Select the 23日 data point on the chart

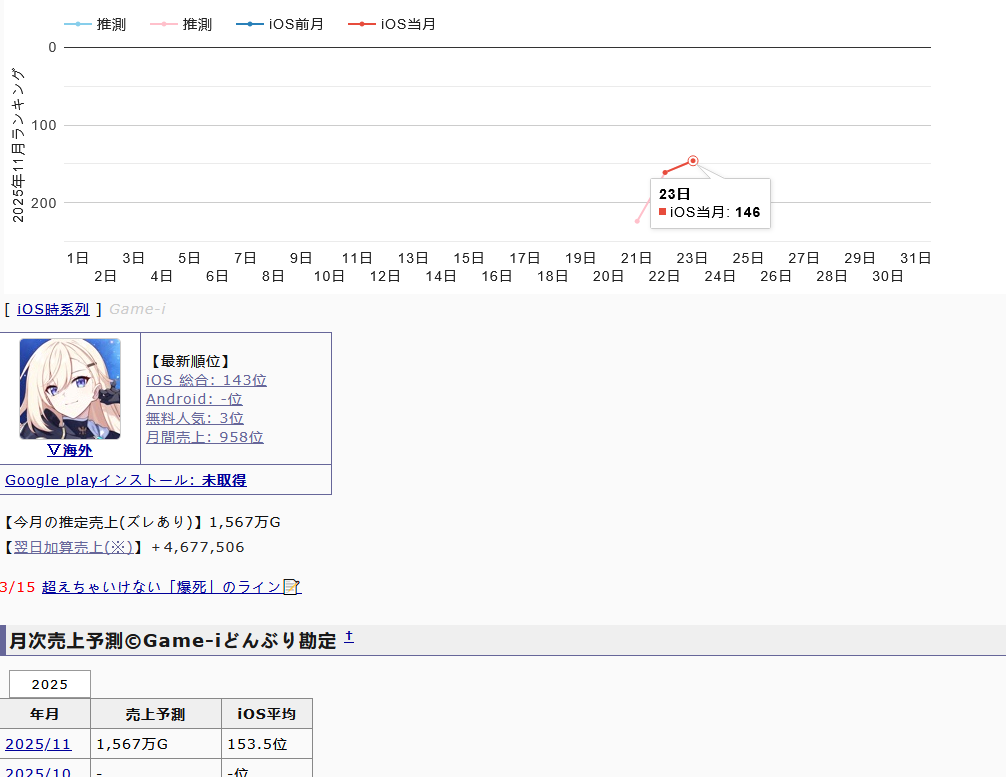pyautogui.click(x=693, y=160)
